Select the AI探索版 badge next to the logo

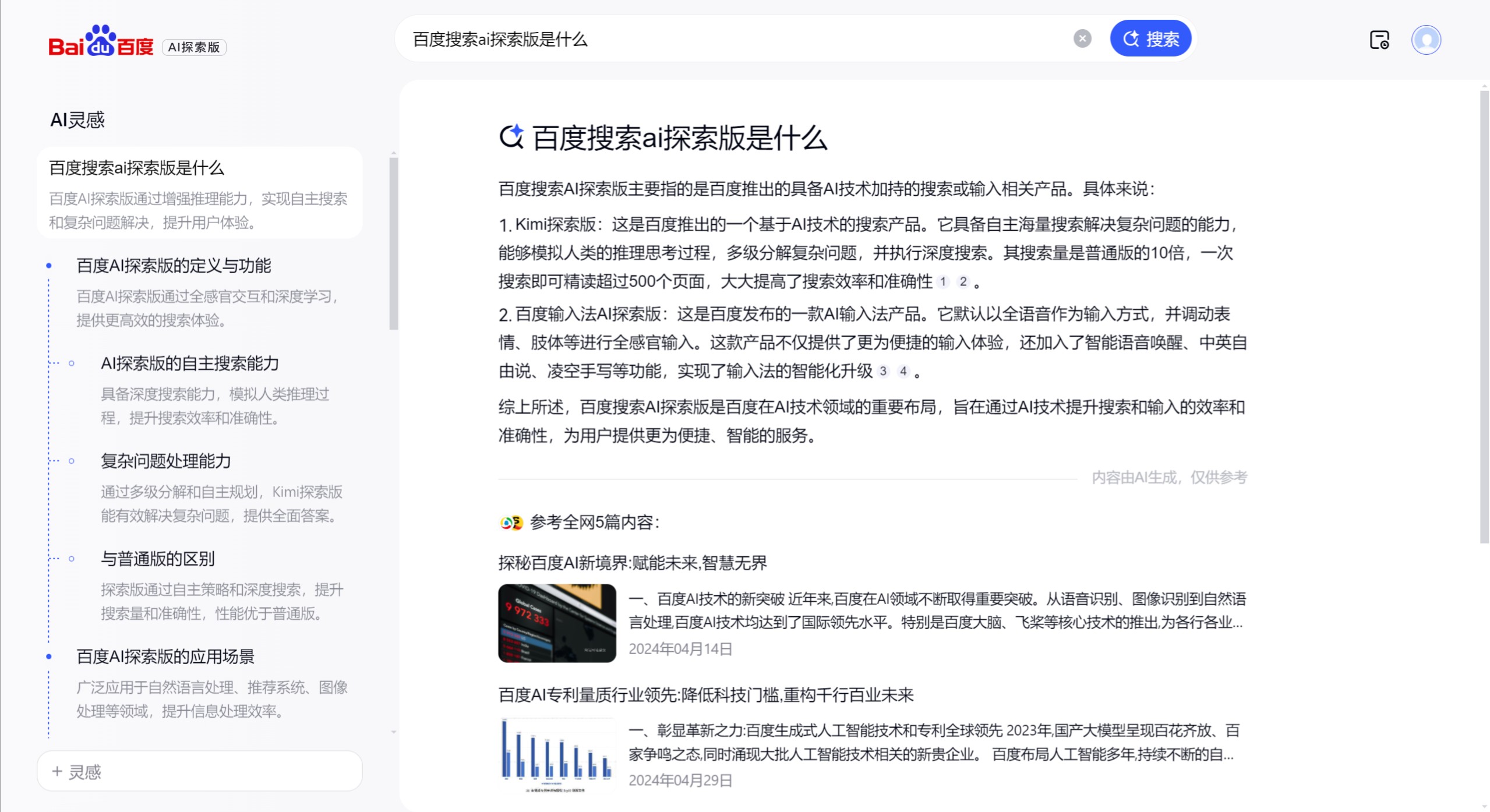(x=194, y=47)
